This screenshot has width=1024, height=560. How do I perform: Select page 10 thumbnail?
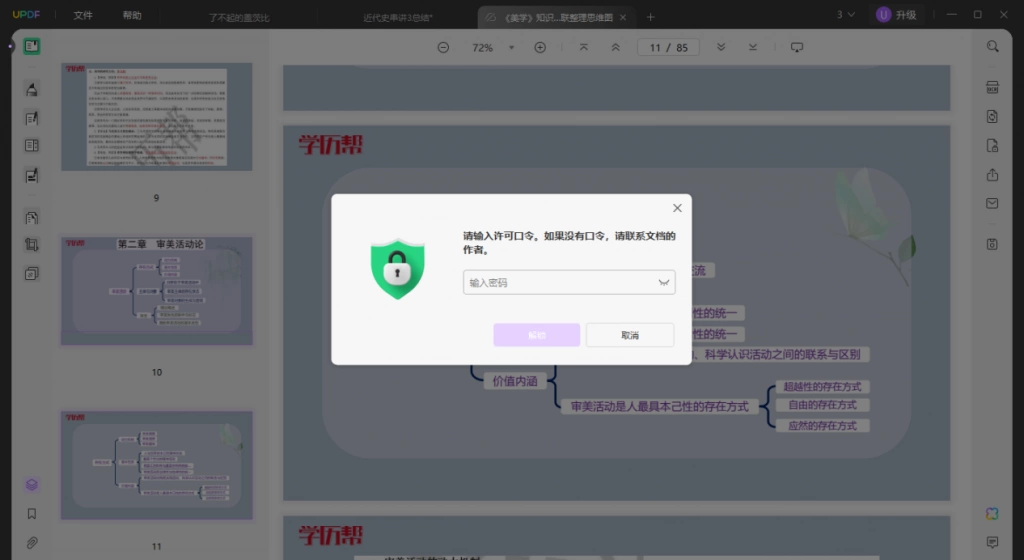[157, 291]
